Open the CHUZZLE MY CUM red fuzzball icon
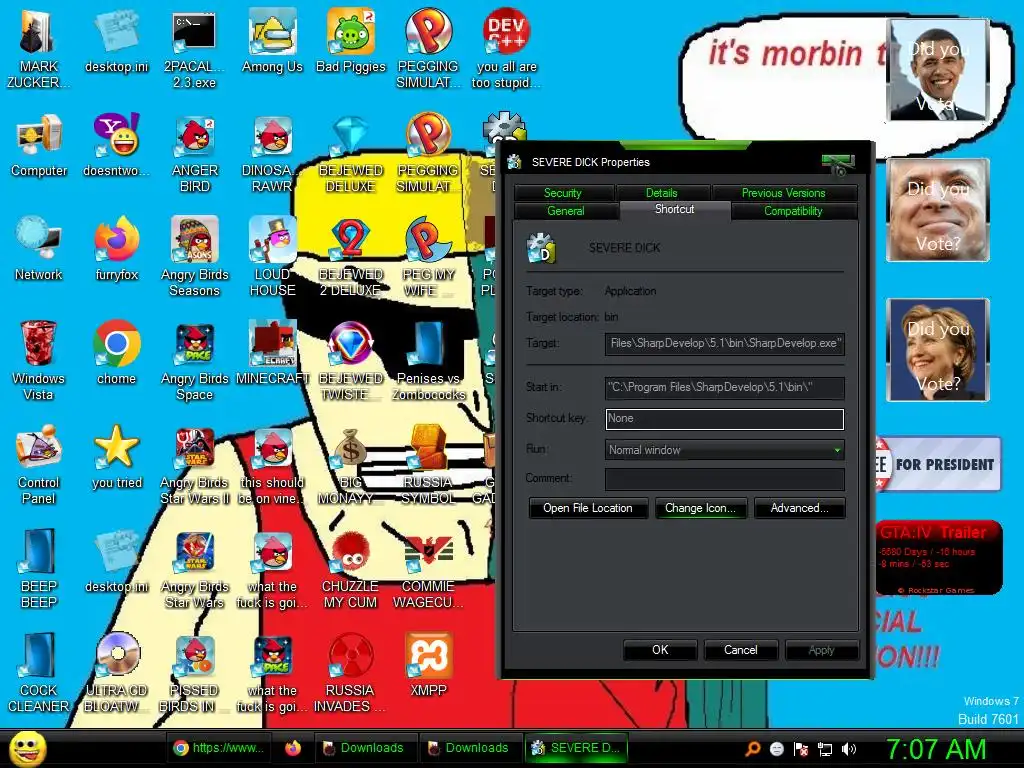 [351, 568]
